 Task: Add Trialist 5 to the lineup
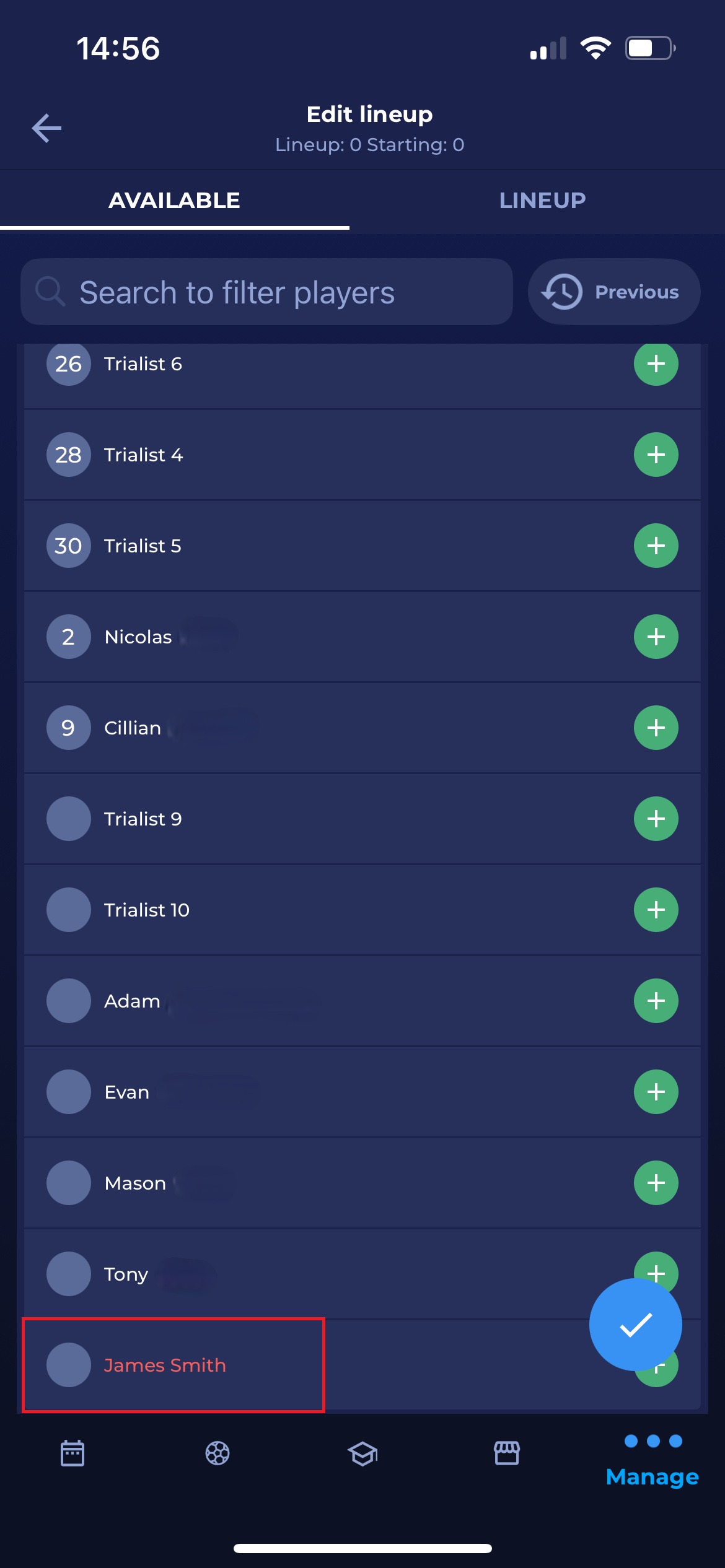point(656,546)
